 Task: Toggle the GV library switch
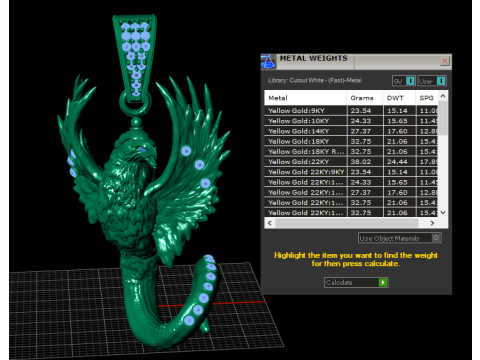tap(411, 81)
